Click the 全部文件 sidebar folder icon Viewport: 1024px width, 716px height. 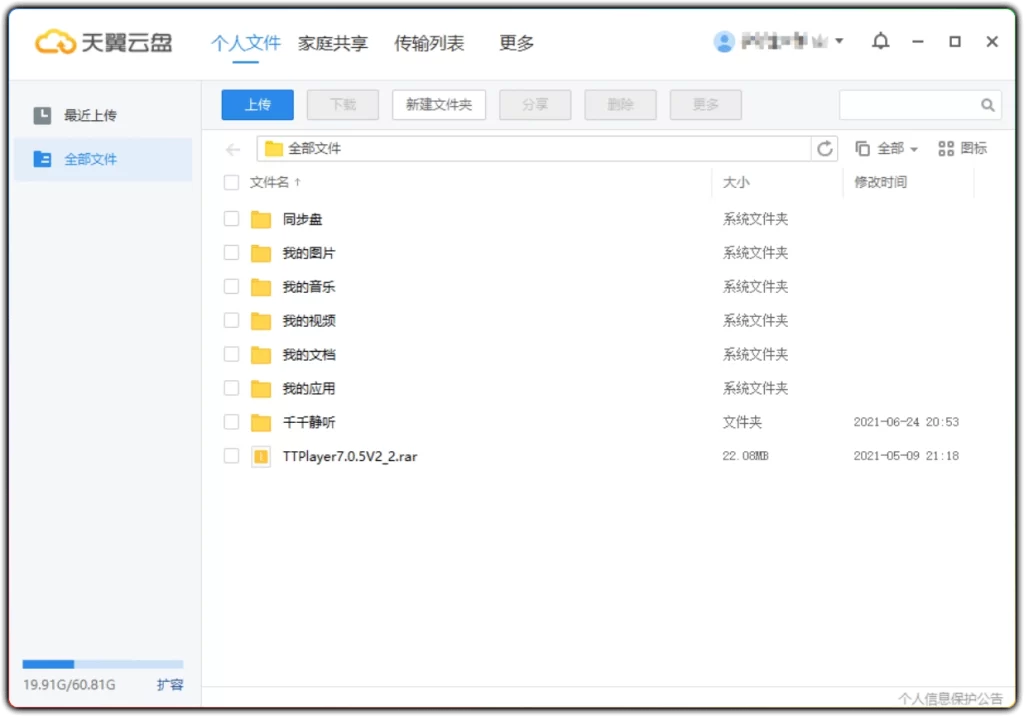click(x=42, y=159)
